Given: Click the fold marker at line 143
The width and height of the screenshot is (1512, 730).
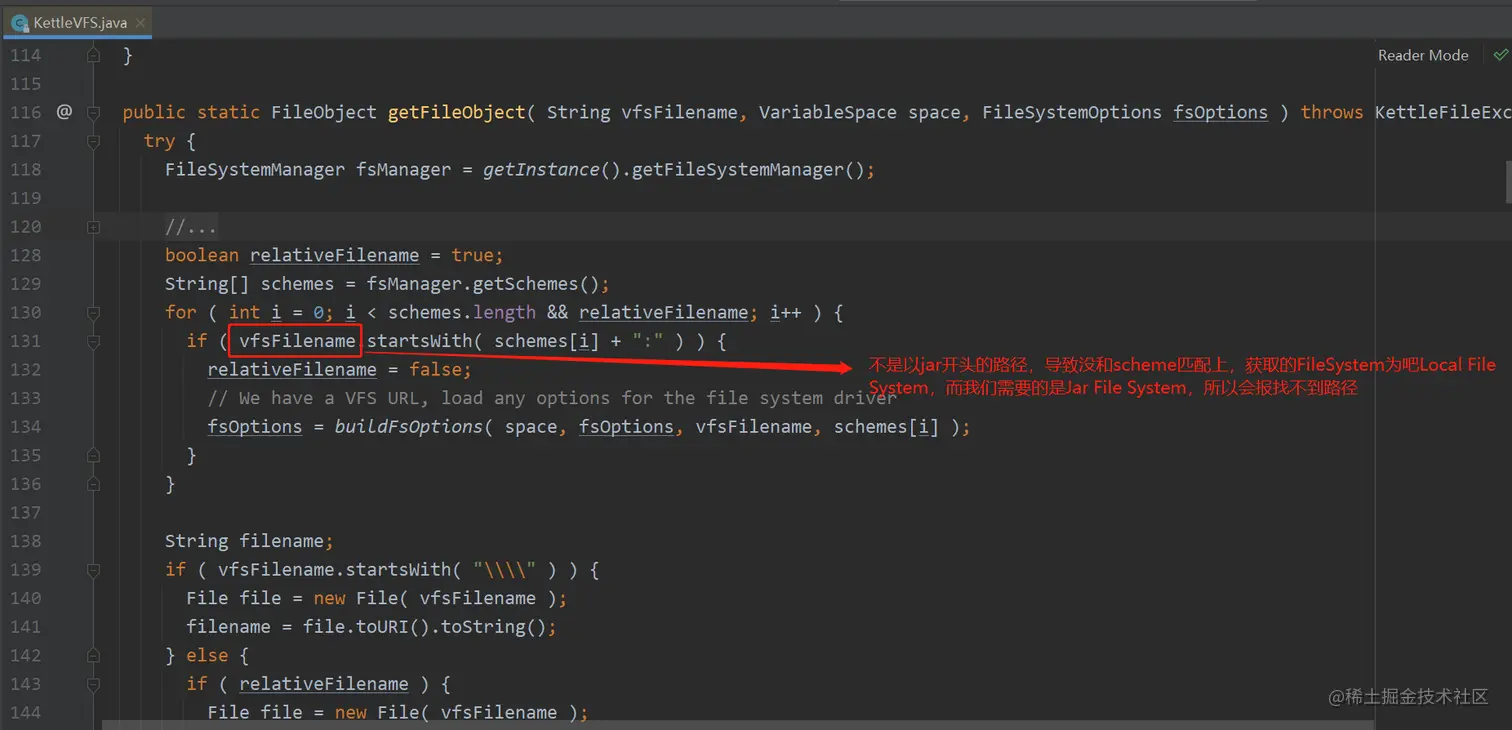Looking at the screenshot, I should [93, 683].
